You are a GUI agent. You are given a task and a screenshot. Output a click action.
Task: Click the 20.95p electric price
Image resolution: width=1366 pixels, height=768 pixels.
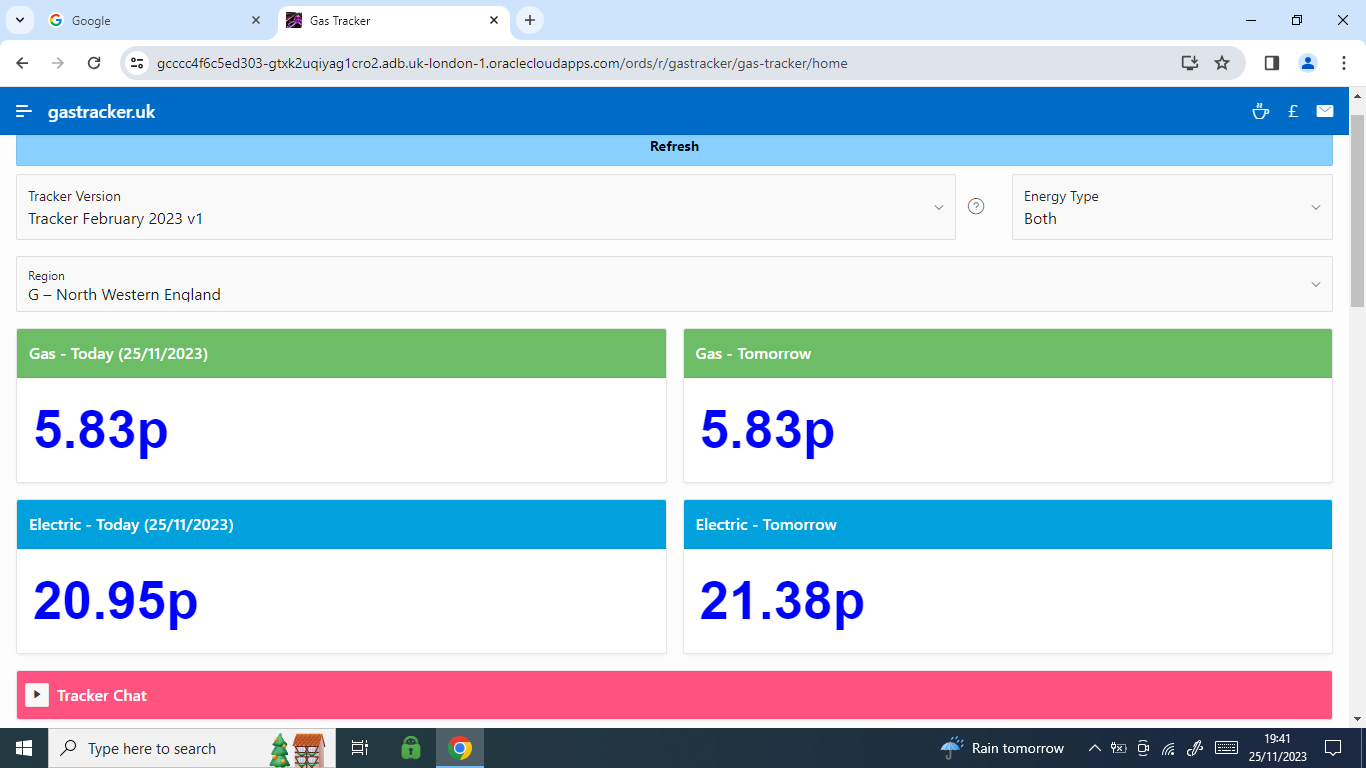116,602
